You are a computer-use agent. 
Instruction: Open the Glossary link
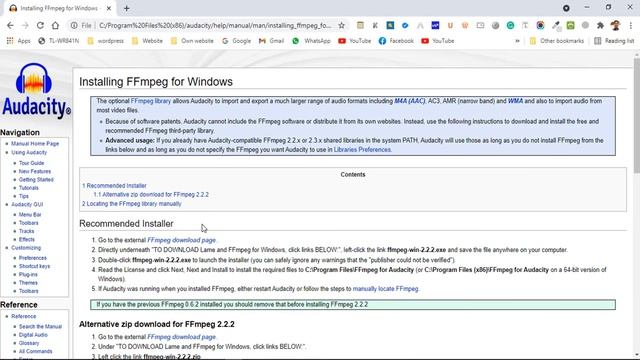pyautogui.click(x=29, y=343)
